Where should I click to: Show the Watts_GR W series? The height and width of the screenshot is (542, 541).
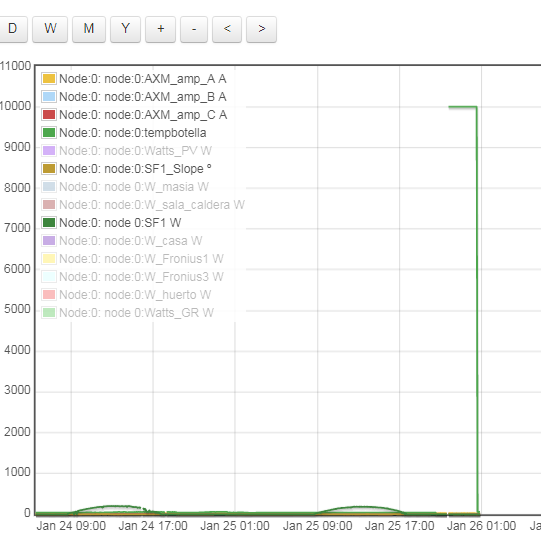click(x=137, y=313)
